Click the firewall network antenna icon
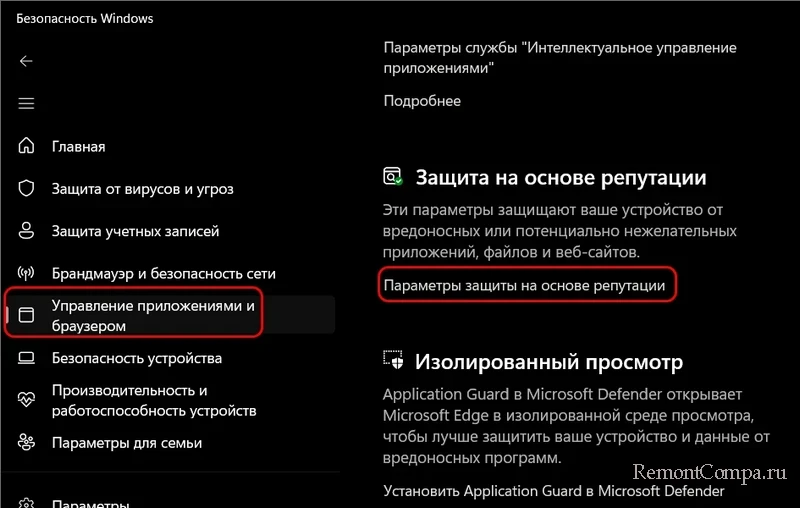 26,273
